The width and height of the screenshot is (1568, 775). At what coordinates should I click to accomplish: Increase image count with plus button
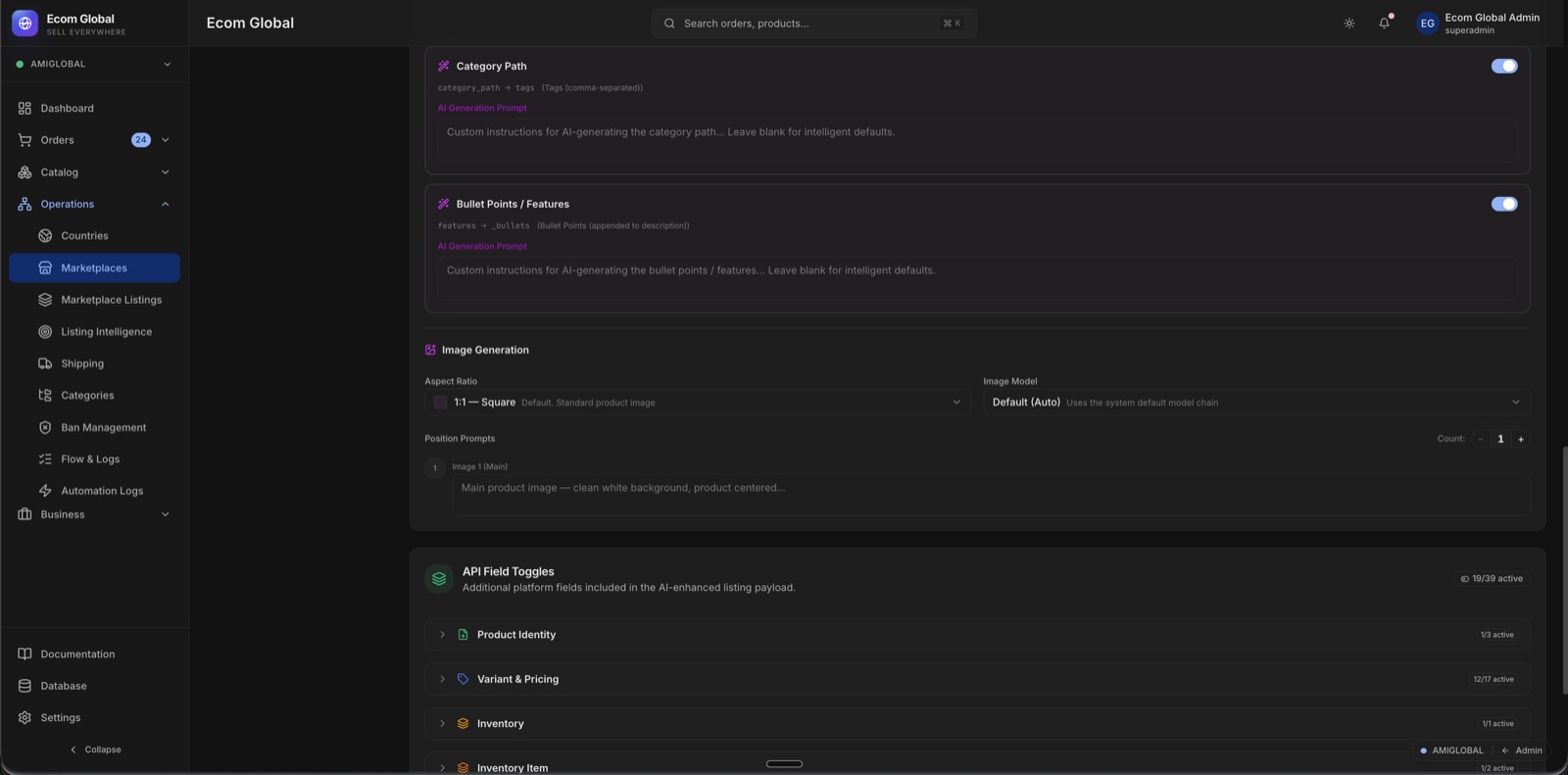click(1521, 439)
